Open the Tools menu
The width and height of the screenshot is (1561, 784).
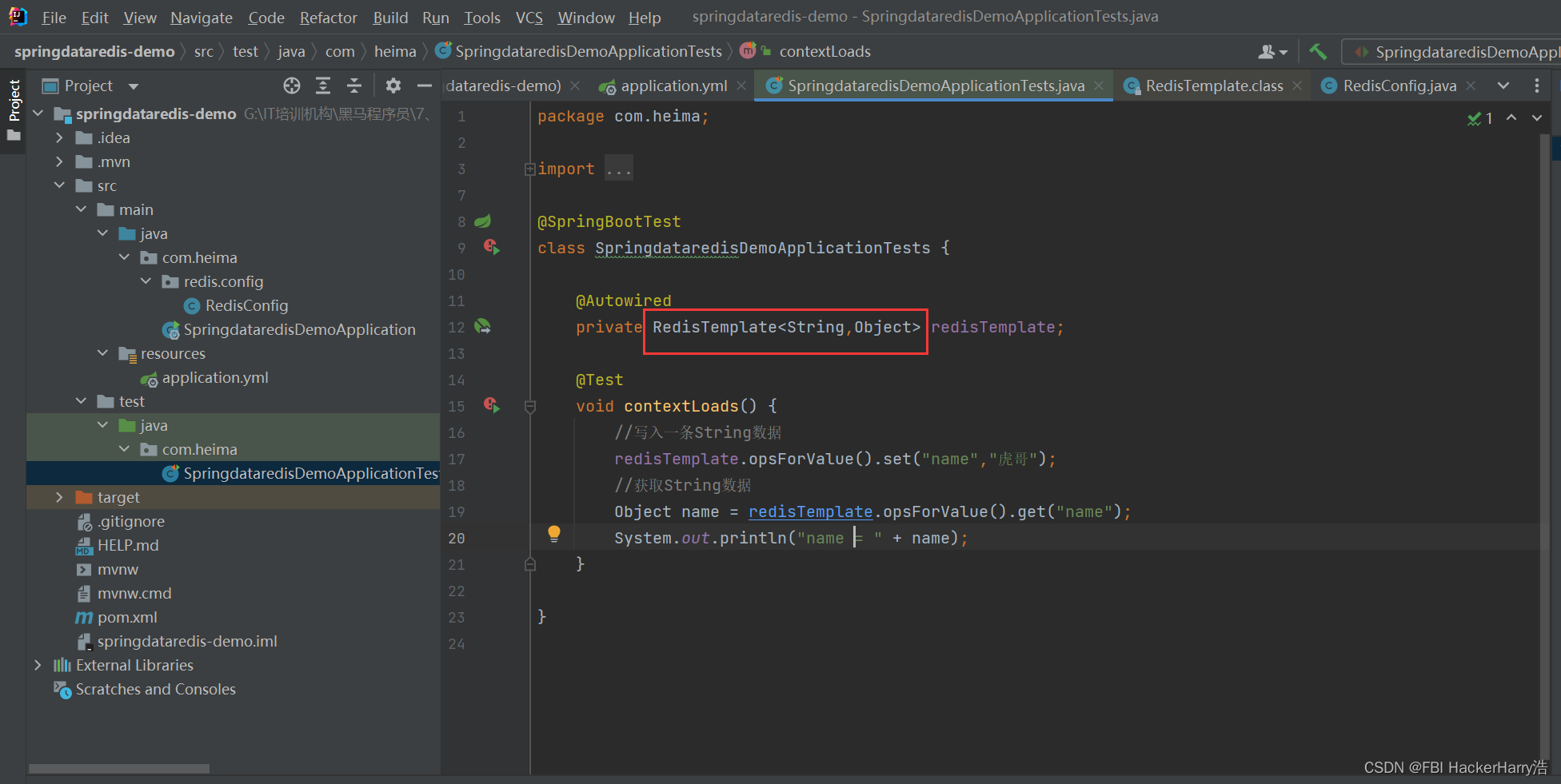481,18
